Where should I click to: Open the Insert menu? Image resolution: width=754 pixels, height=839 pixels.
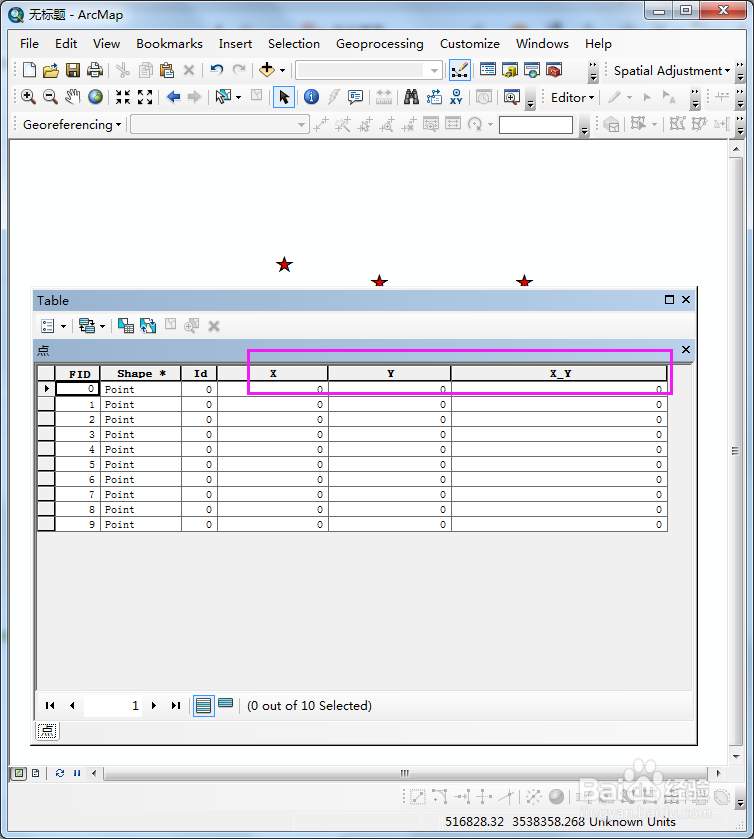(235, 43)
